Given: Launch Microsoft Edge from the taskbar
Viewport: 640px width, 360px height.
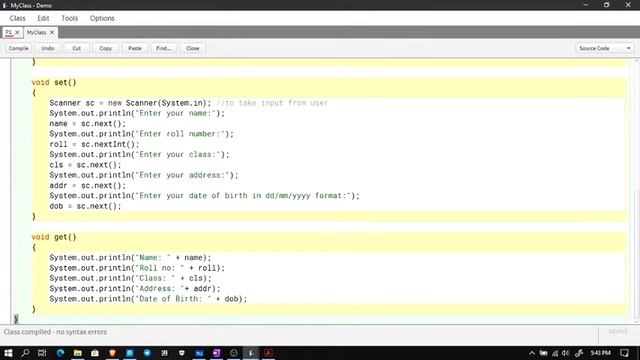Looking at the screenshot, I should (x=60, y=353).
